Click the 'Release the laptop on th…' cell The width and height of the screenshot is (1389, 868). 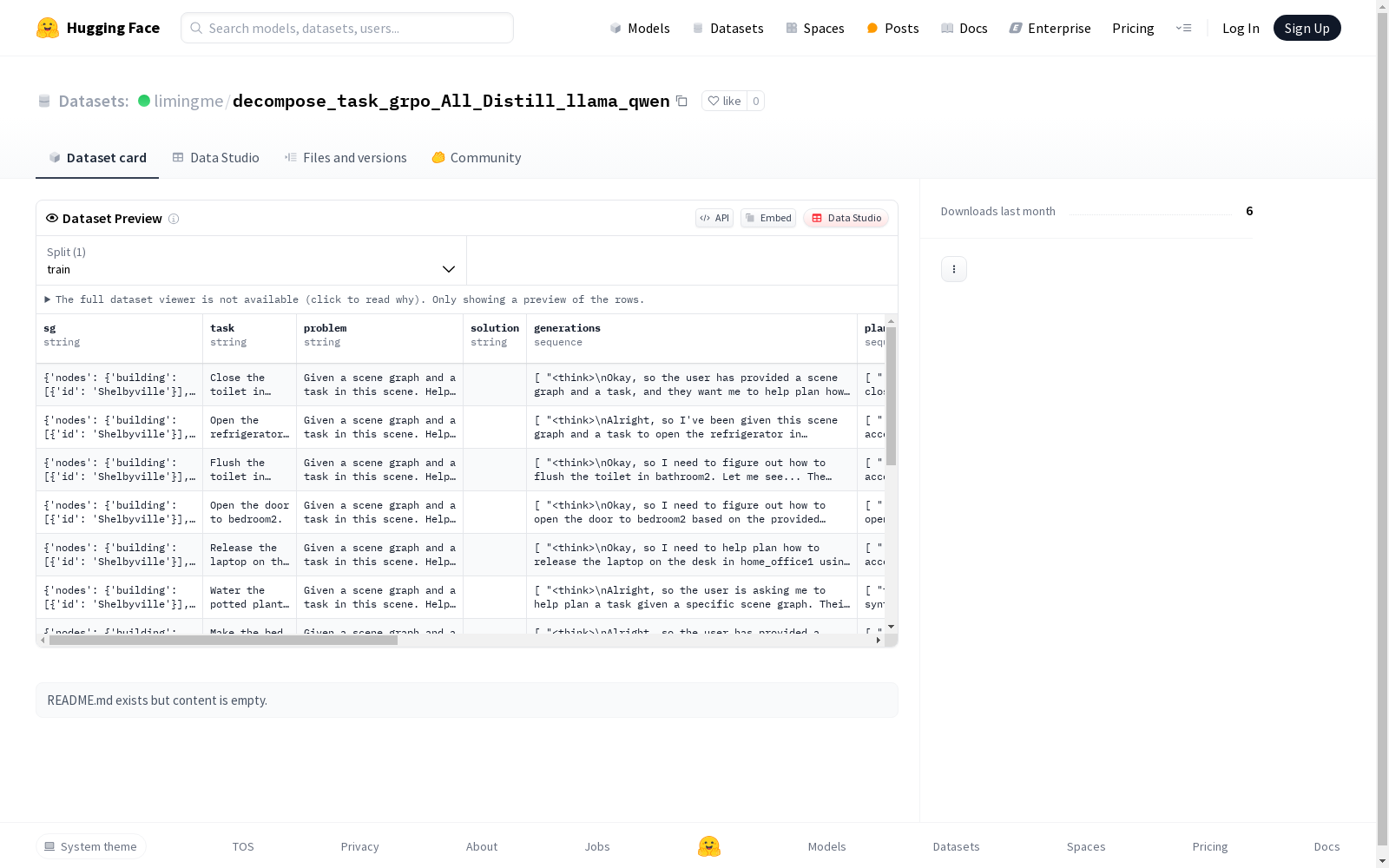coord(250,555)
